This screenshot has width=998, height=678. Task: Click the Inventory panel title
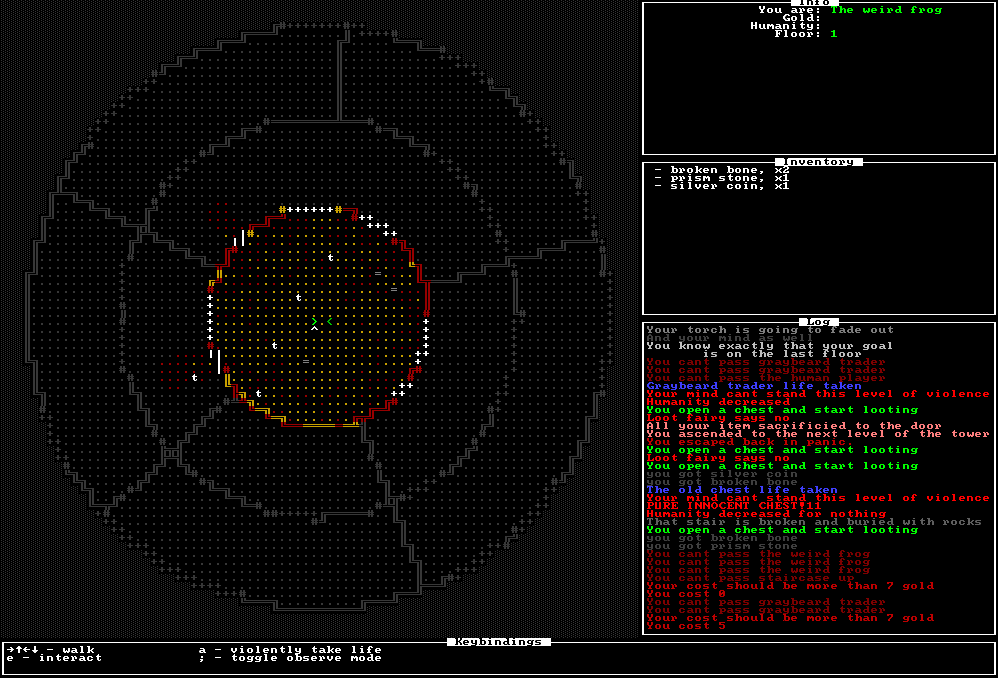(819, 162)
